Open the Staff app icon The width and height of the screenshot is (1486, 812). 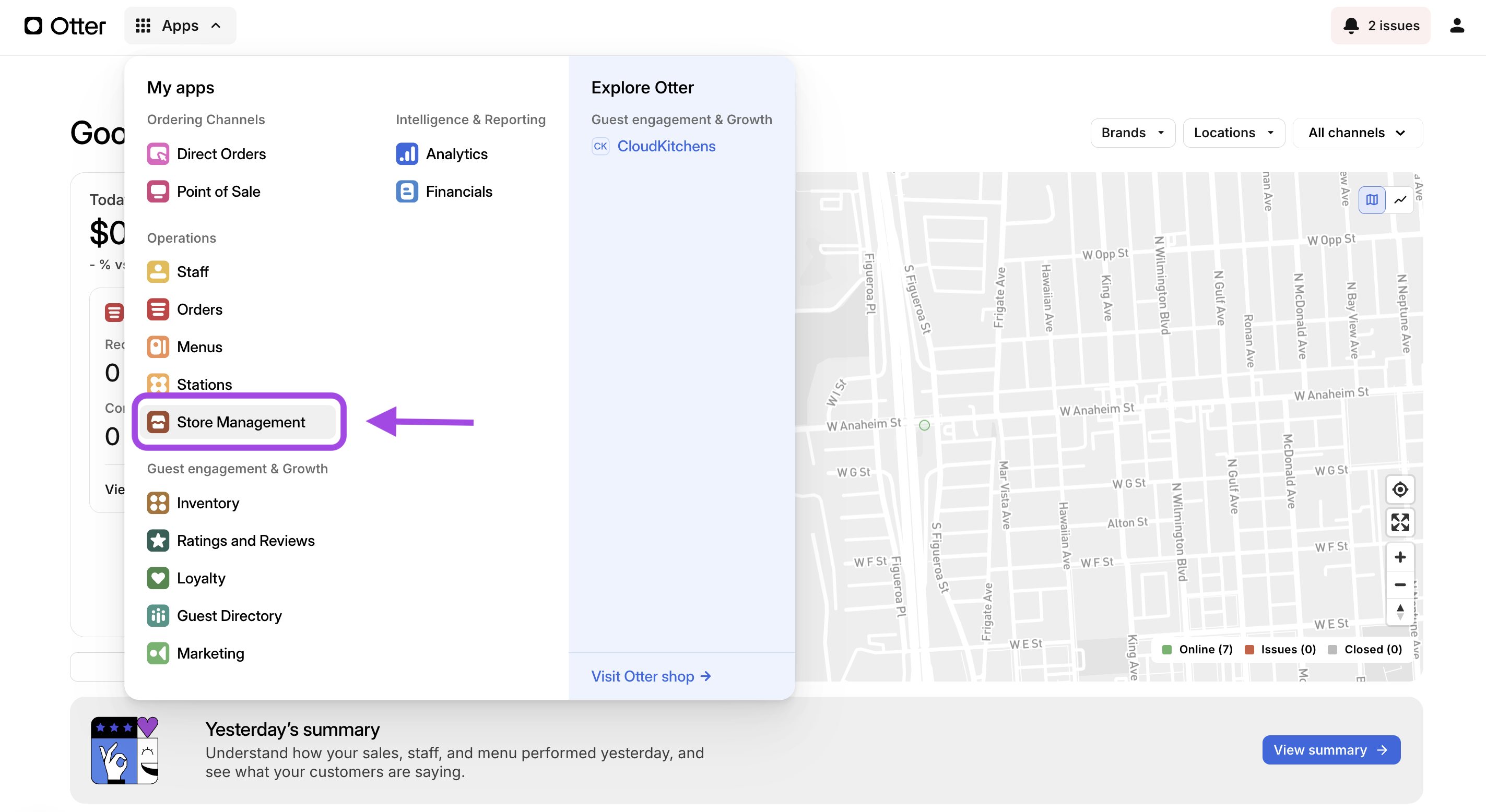pyautogui.click(x=158, y=272)
